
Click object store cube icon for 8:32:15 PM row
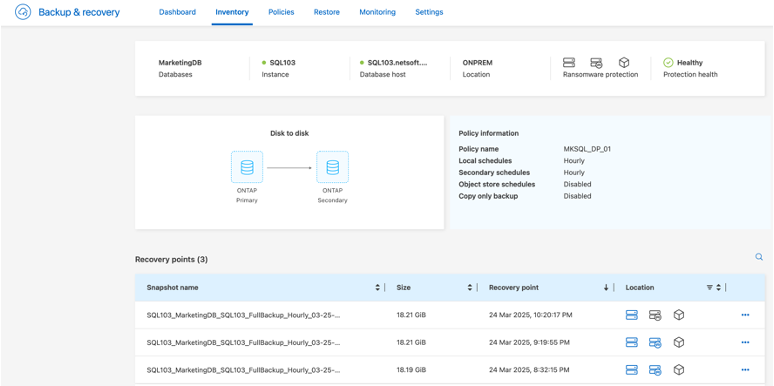(x=679, y=369)
